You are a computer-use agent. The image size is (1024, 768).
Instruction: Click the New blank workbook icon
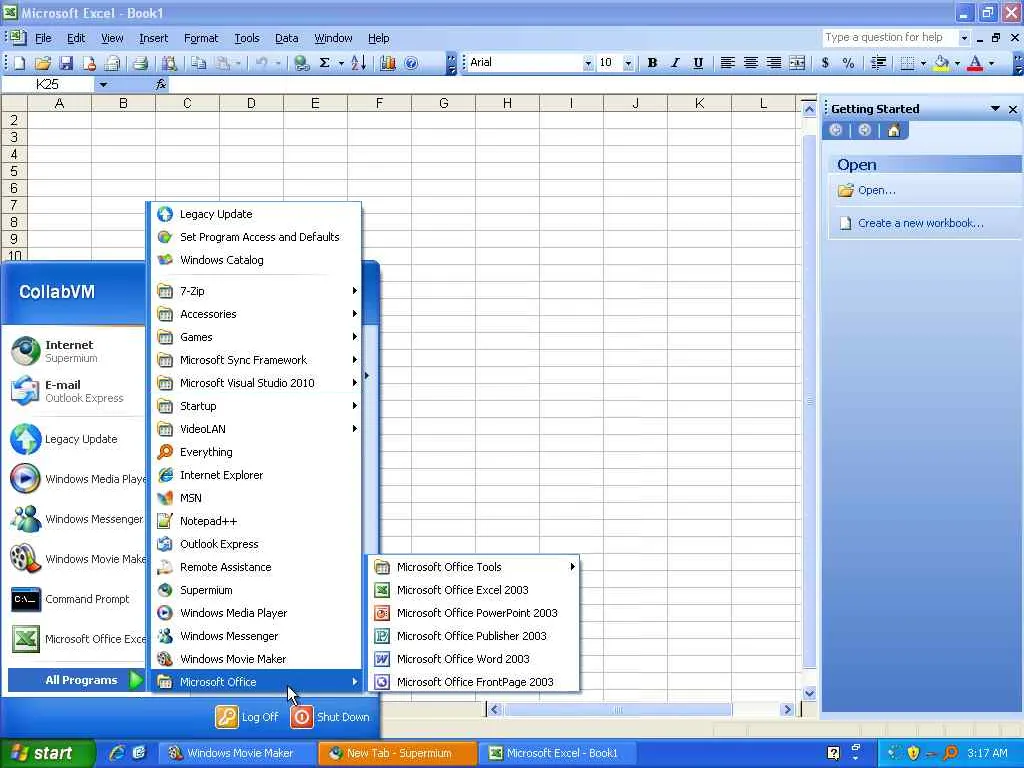click(19, 63)
